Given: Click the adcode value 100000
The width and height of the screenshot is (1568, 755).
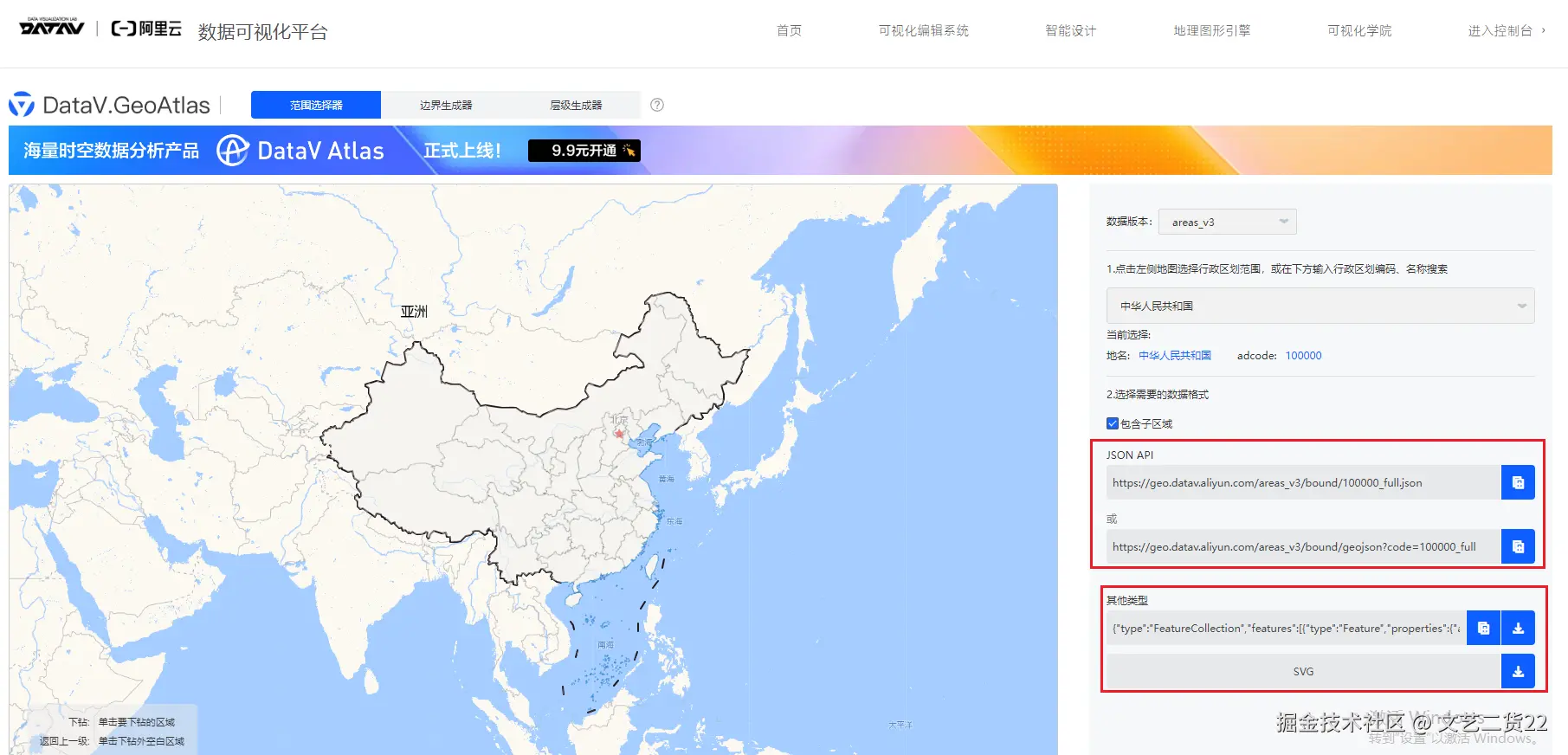Looking at the screenshot, I should click(1303, 356).
